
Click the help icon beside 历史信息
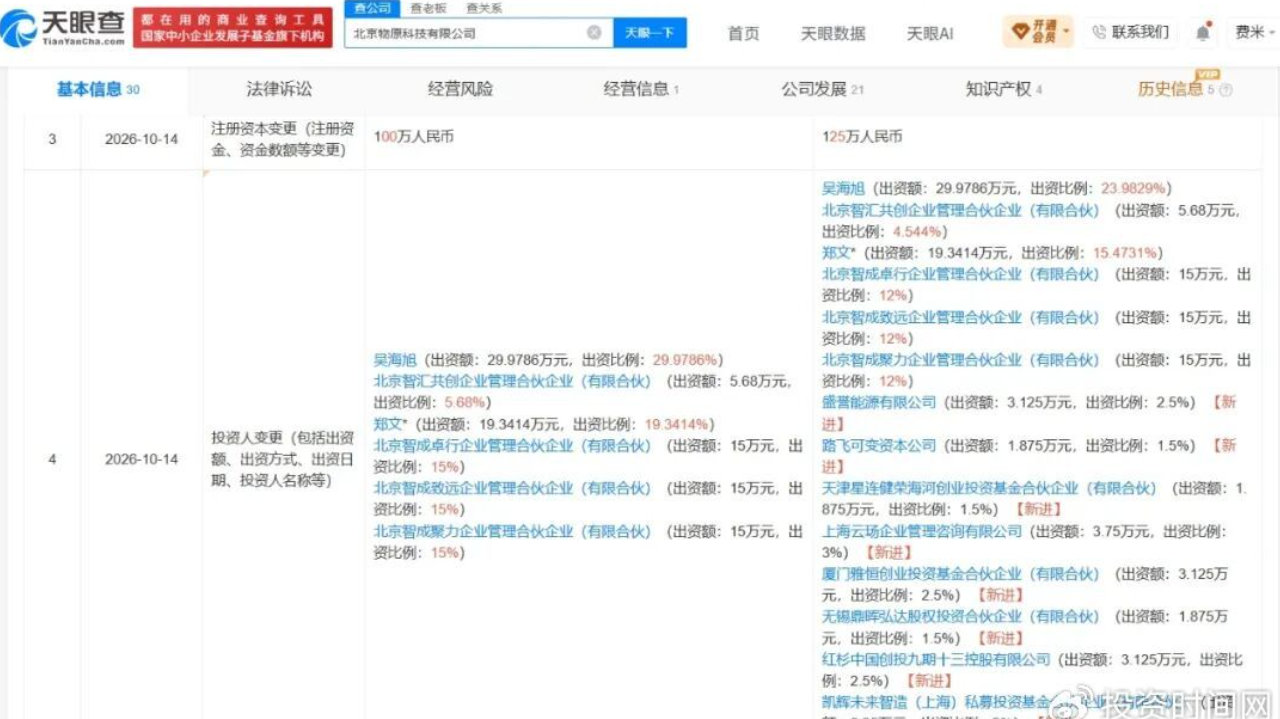coord(1227,90)
